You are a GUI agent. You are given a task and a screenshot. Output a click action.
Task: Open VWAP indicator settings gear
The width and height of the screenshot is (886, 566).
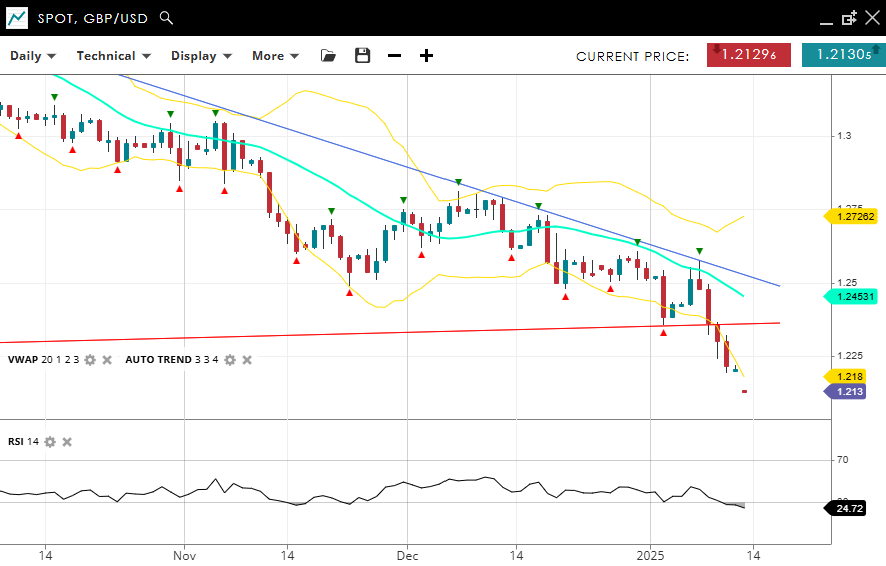(x=90, y=360)
